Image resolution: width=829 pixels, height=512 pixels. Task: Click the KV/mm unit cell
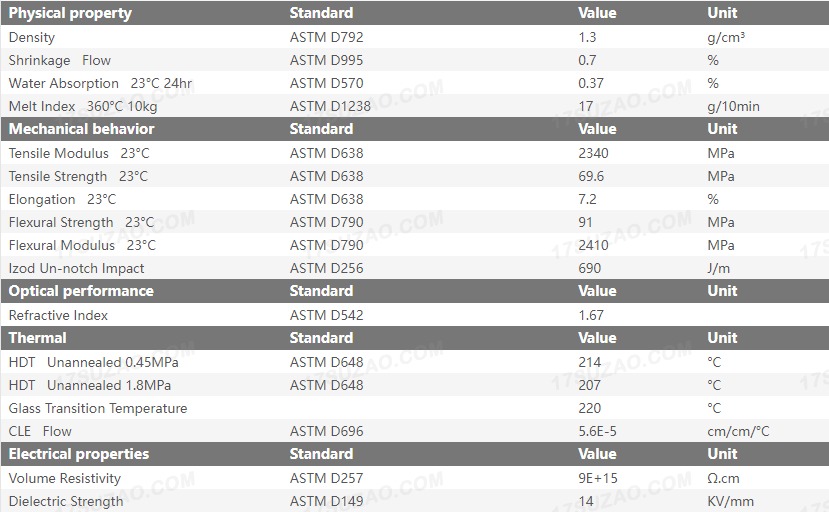pos(730,501)
